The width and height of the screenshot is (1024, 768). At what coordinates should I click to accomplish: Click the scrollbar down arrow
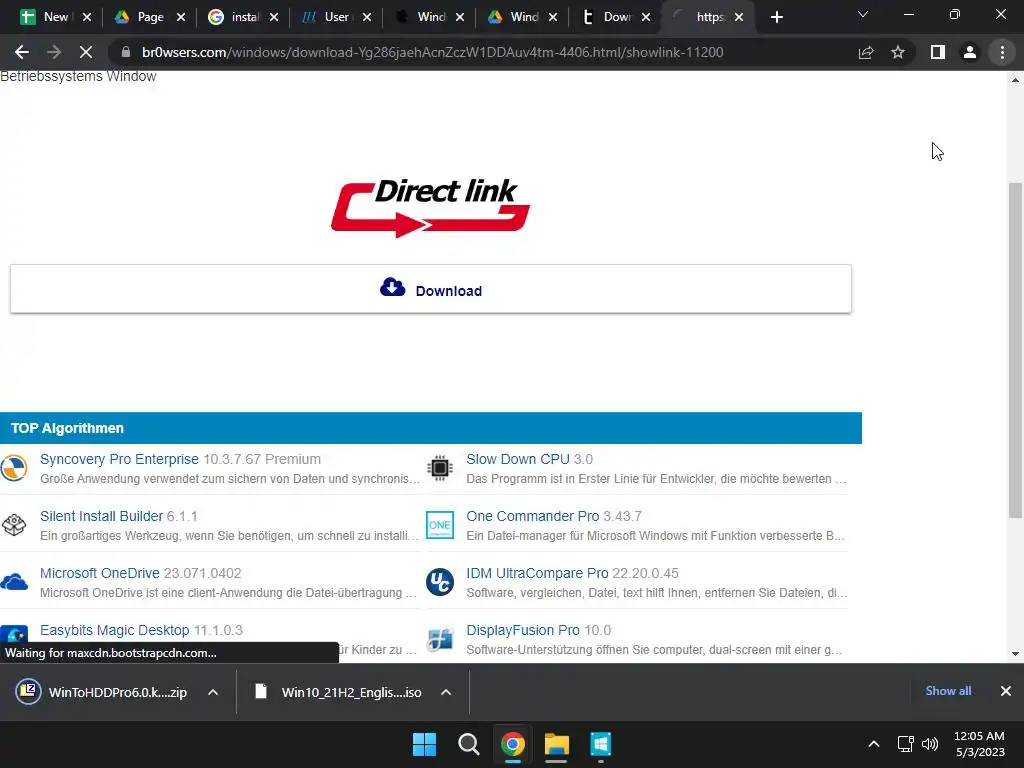tap(1016, 654)
